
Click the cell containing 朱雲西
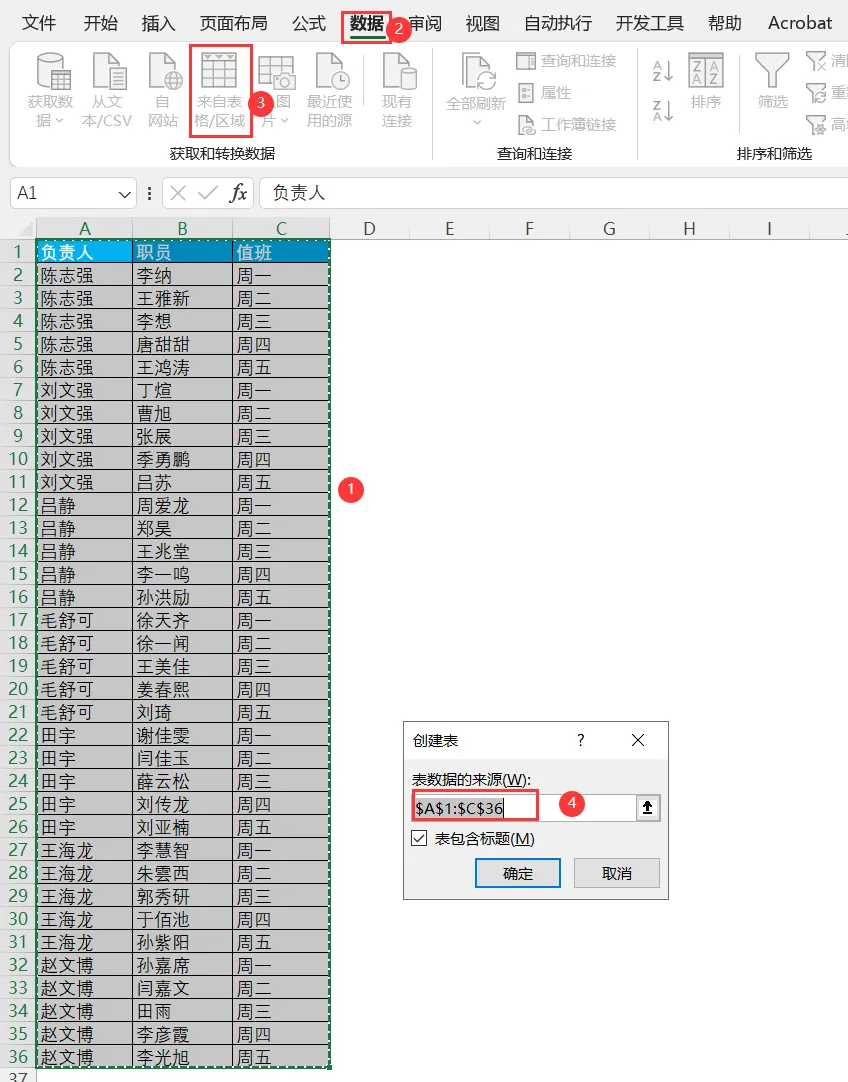tap(182, 873)
